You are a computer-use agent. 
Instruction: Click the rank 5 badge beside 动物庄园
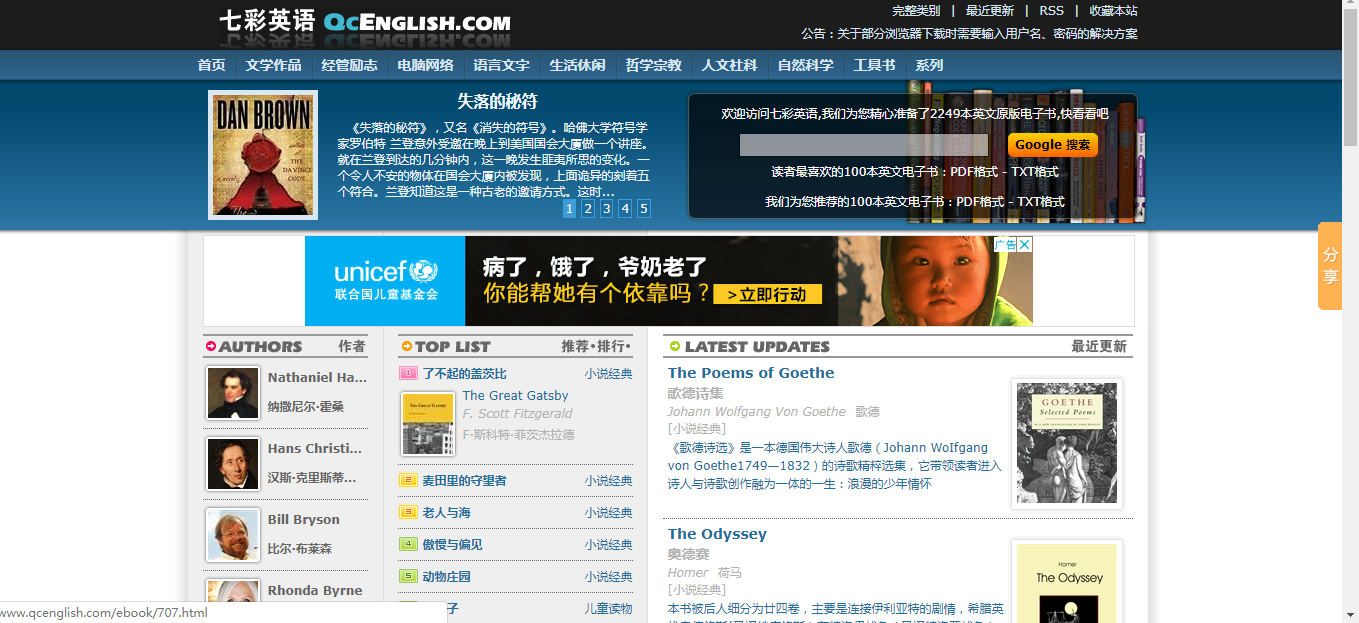point(408,576)
